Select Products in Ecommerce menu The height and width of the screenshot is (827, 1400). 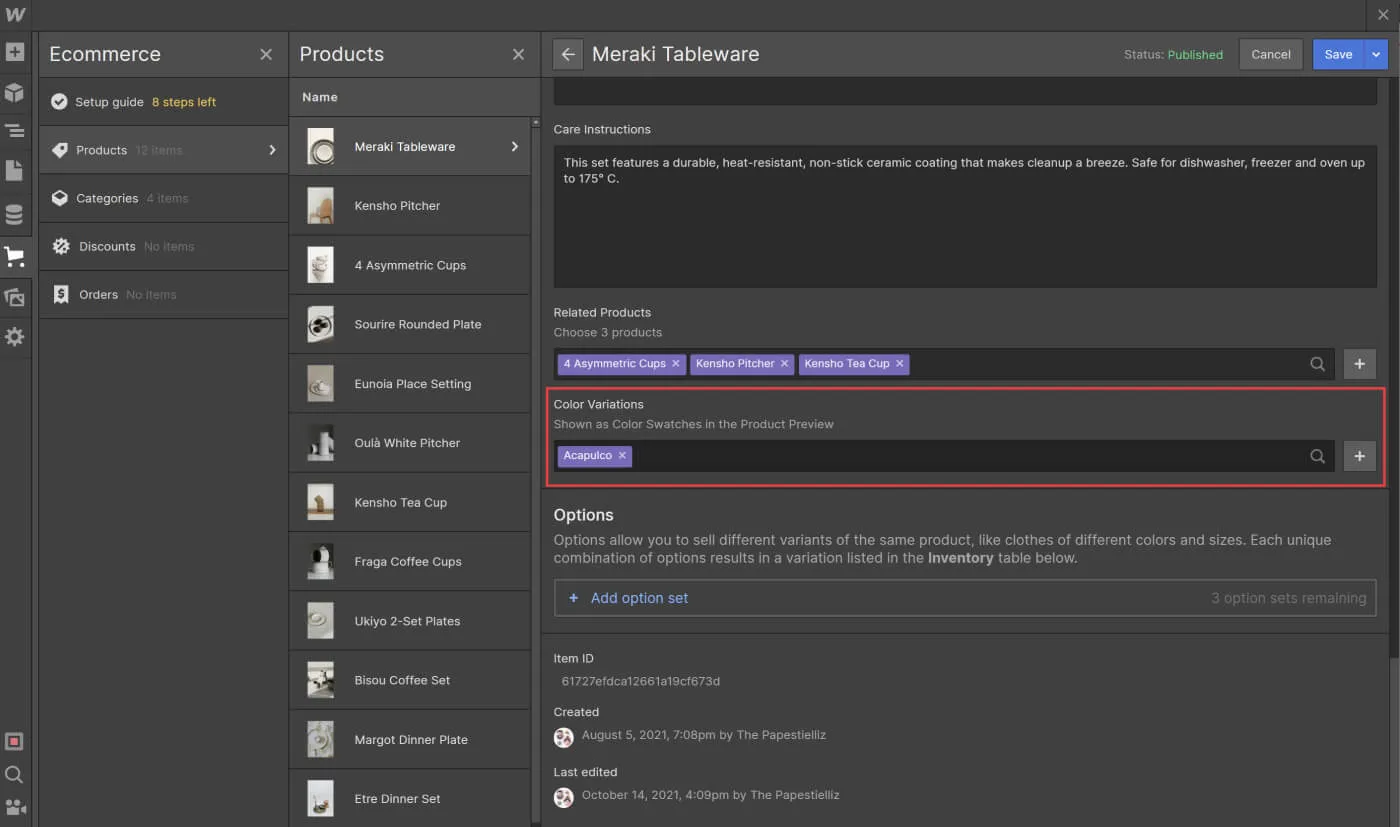pos(164,150)
